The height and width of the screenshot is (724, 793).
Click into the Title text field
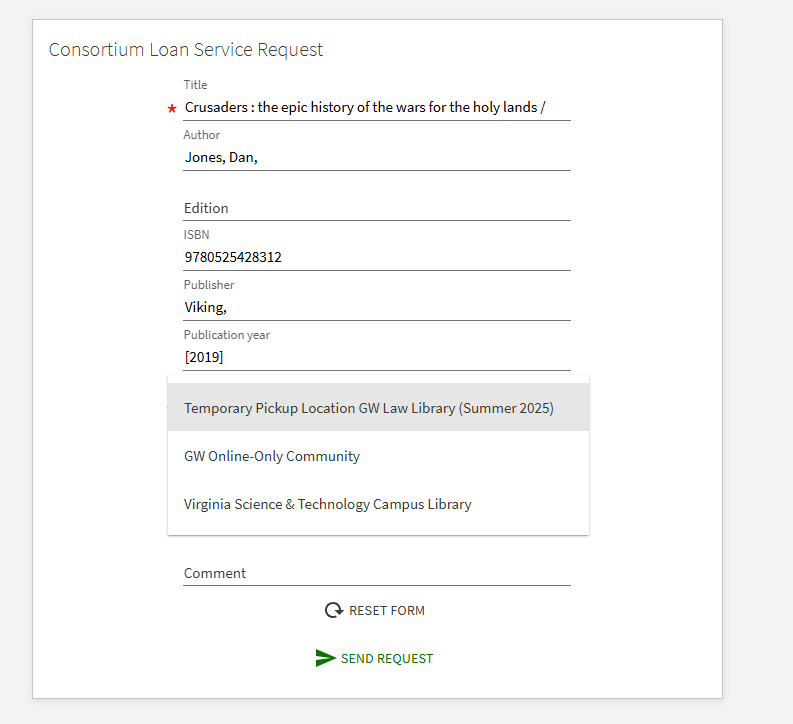pos(376,107)
